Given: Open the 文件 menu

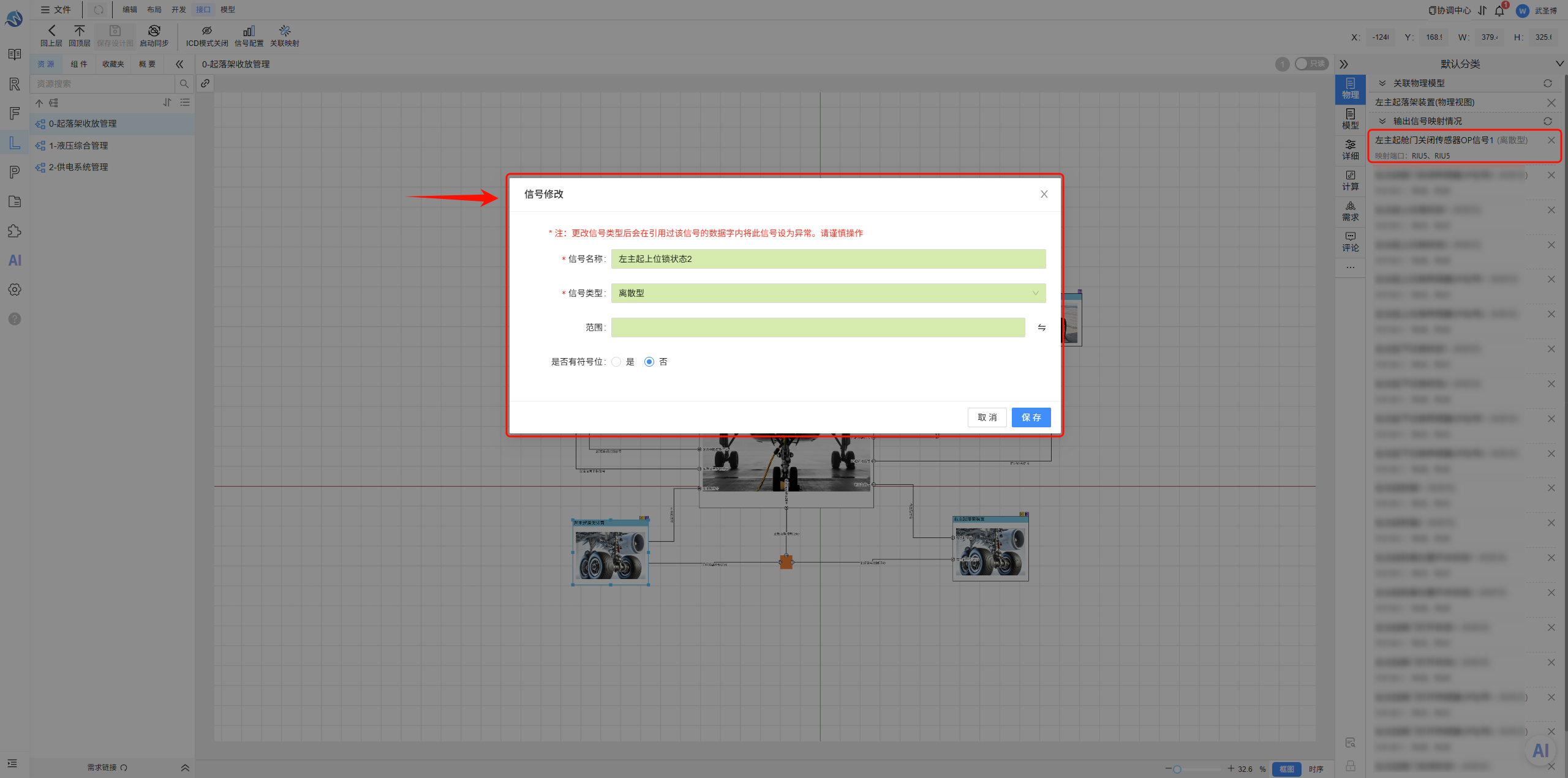Looking at the screenshot, I should point(56,9).
